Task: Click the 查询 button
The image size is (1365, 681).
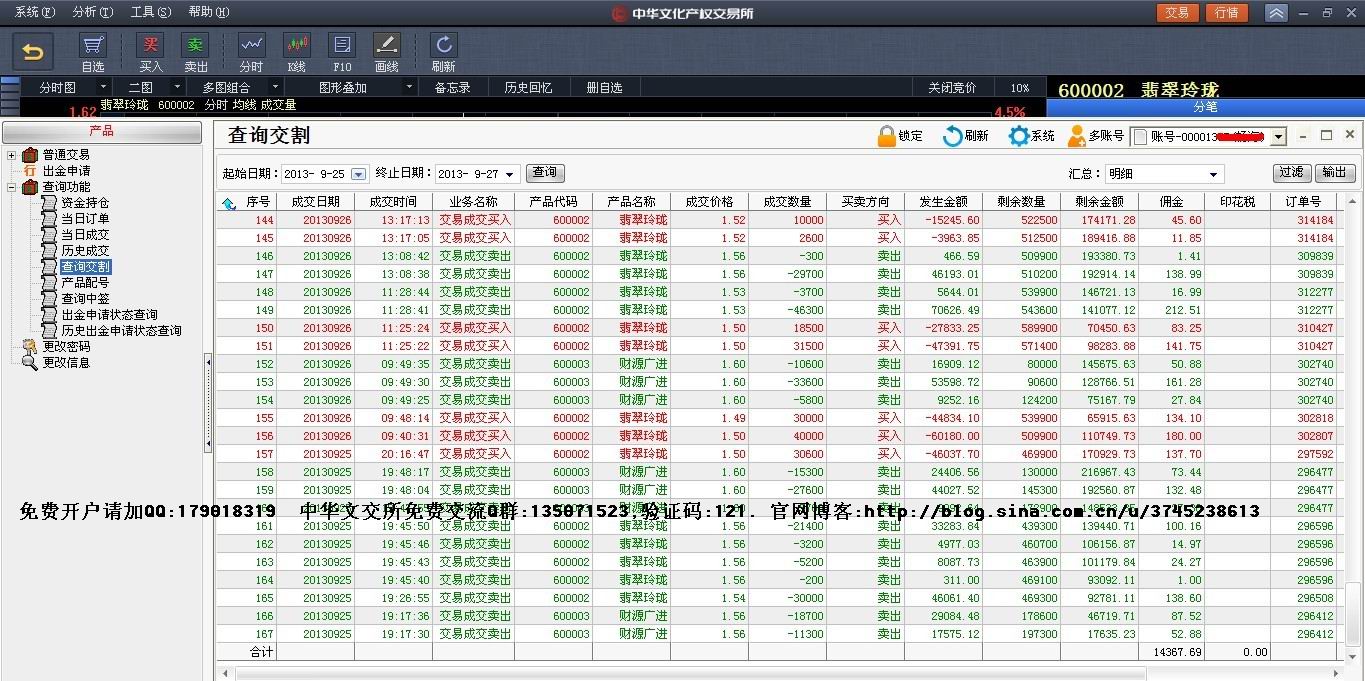Action: coord(545,173)
